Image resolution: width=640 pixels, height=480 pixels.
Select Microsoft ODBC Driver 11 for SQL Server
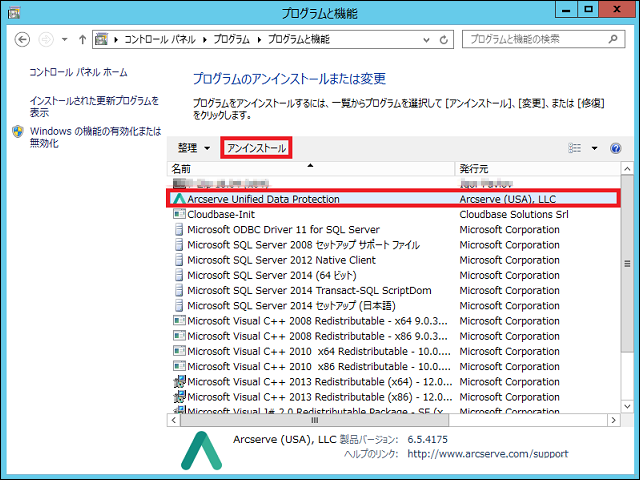click(283, 229)
